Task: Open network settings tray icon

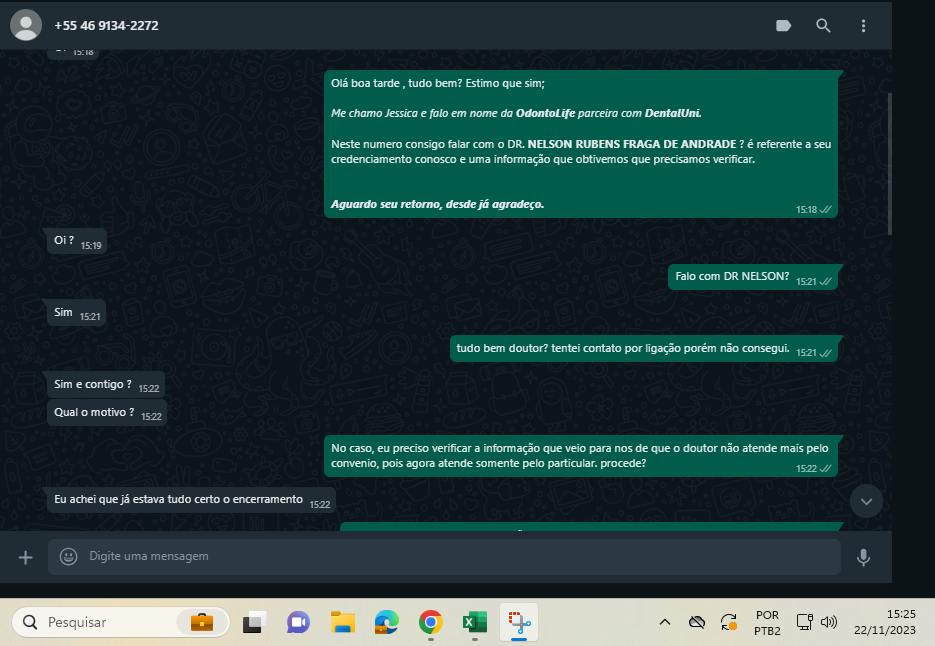Action: tap(804, 622)
